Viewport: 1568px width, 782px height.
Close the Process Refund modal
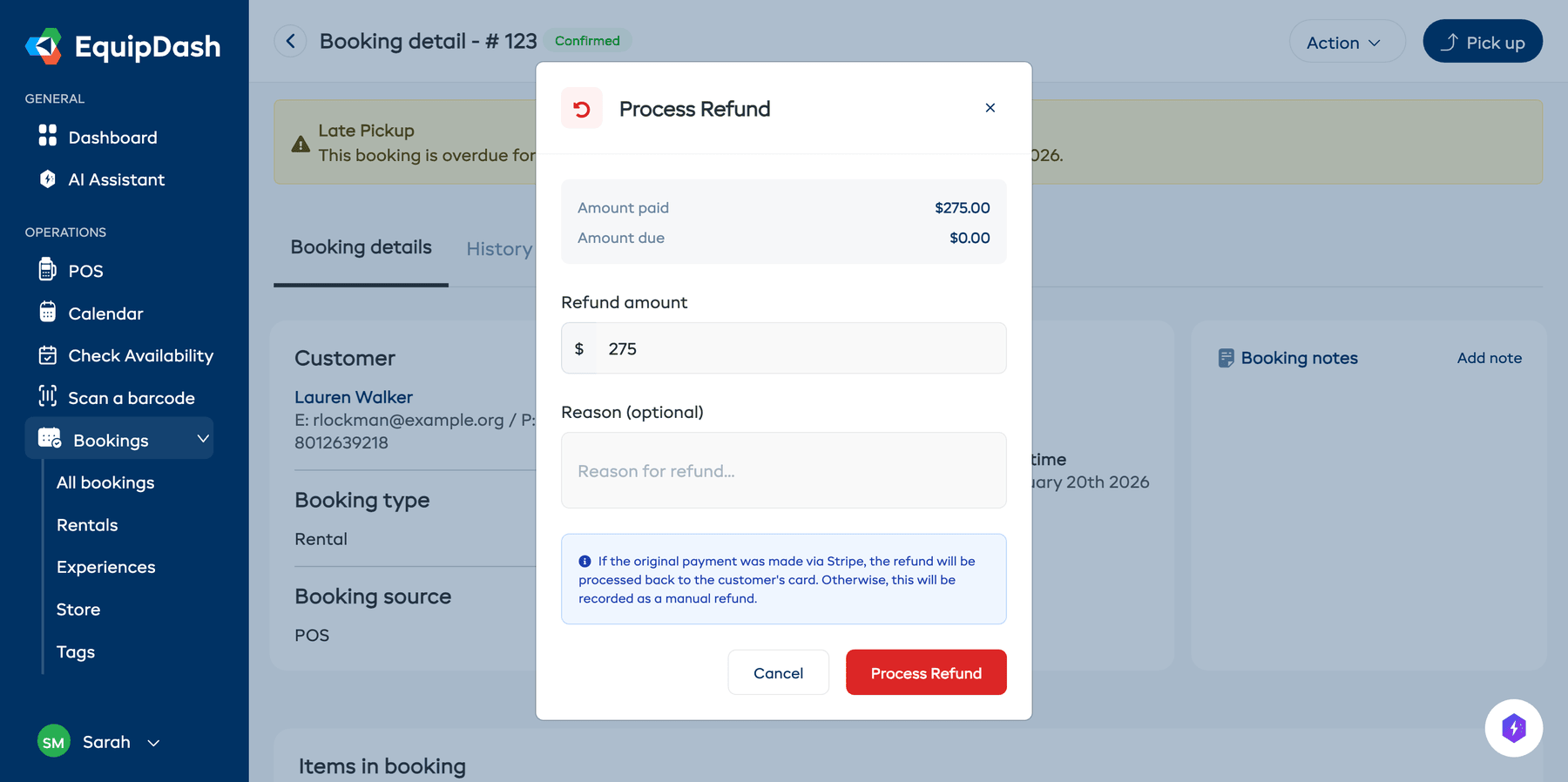[990, 108]
